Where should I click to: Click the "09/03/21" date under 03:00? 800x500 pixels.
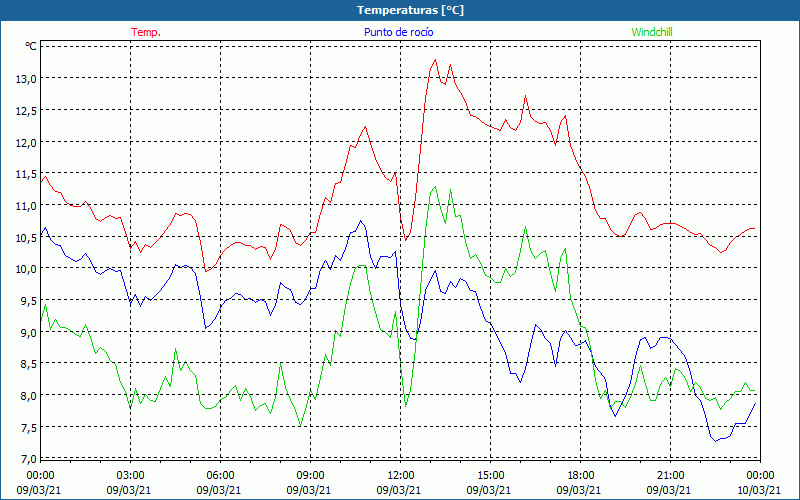click(129, 490)
